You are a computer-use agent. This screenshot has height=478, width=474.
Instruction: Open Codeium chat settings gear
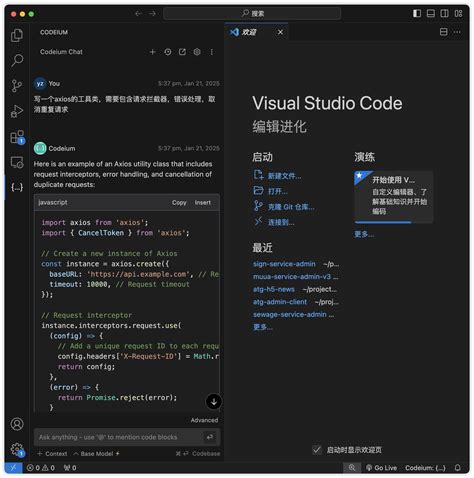197,52
